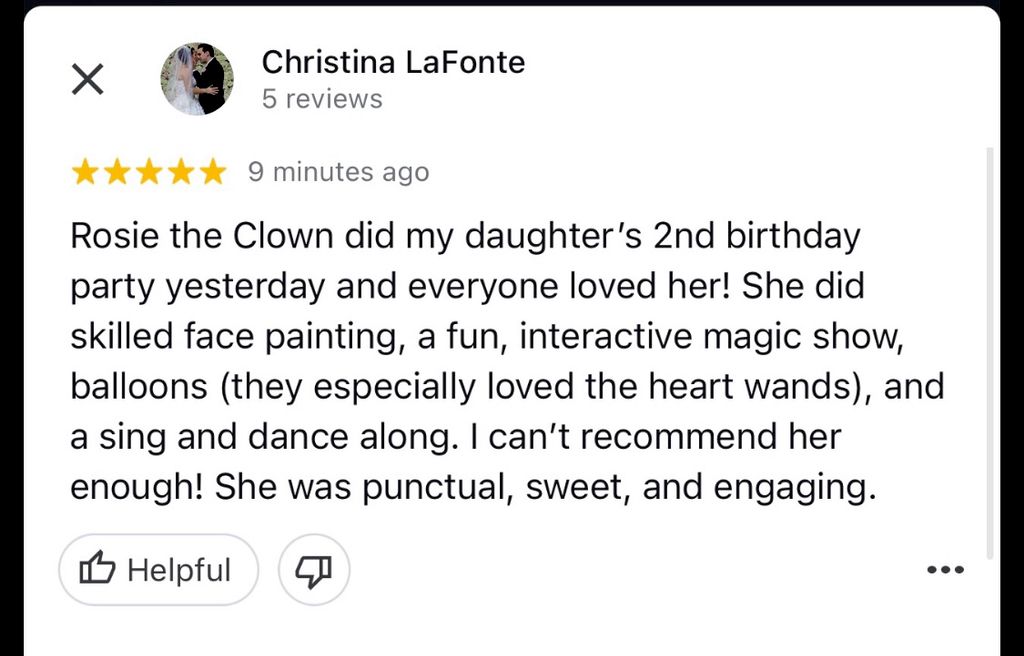Select the fifth yellow rating star
The width and height of the screenshot is (1024, 656).
pos(213,172)
